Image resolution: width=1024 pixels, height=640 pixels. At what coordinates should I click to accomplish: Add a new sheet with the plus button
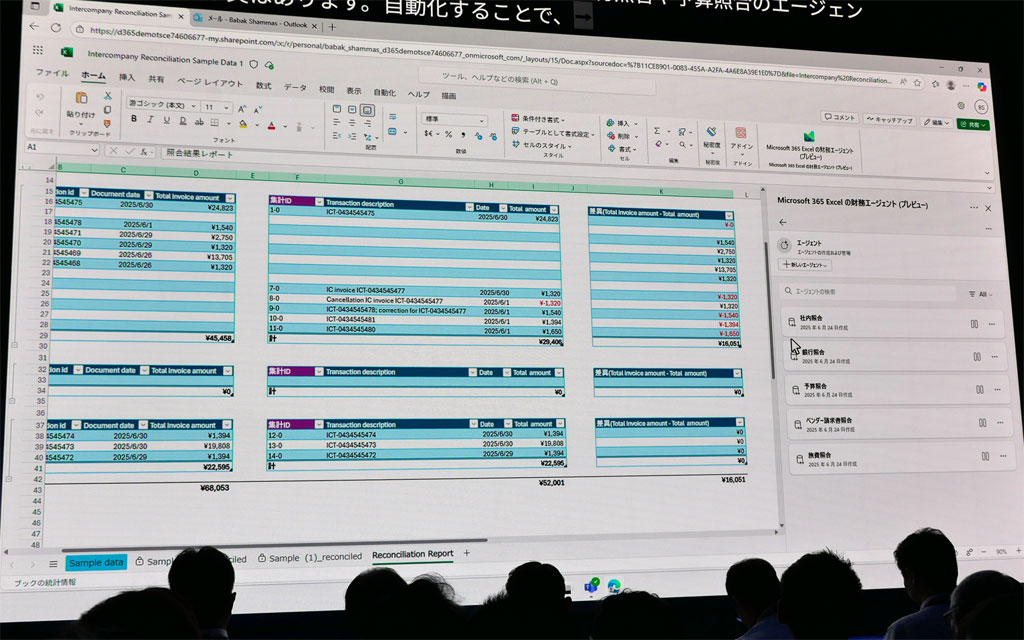(x=466, y=553)
